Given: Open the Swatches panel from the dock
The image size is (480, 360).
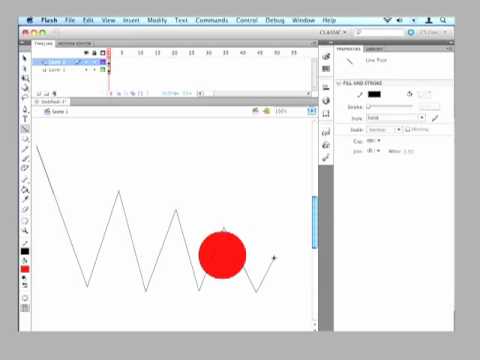Looking at the screenshot, I should [326, 69].
